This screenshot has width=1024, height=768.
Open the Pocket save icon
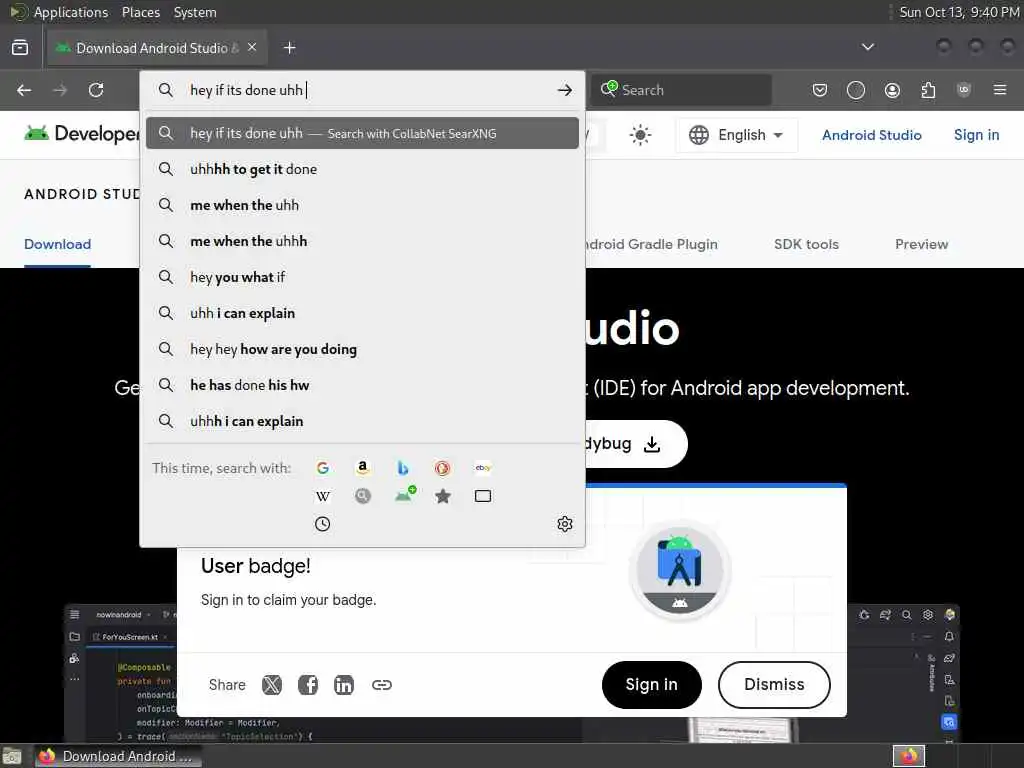(820, 90)
